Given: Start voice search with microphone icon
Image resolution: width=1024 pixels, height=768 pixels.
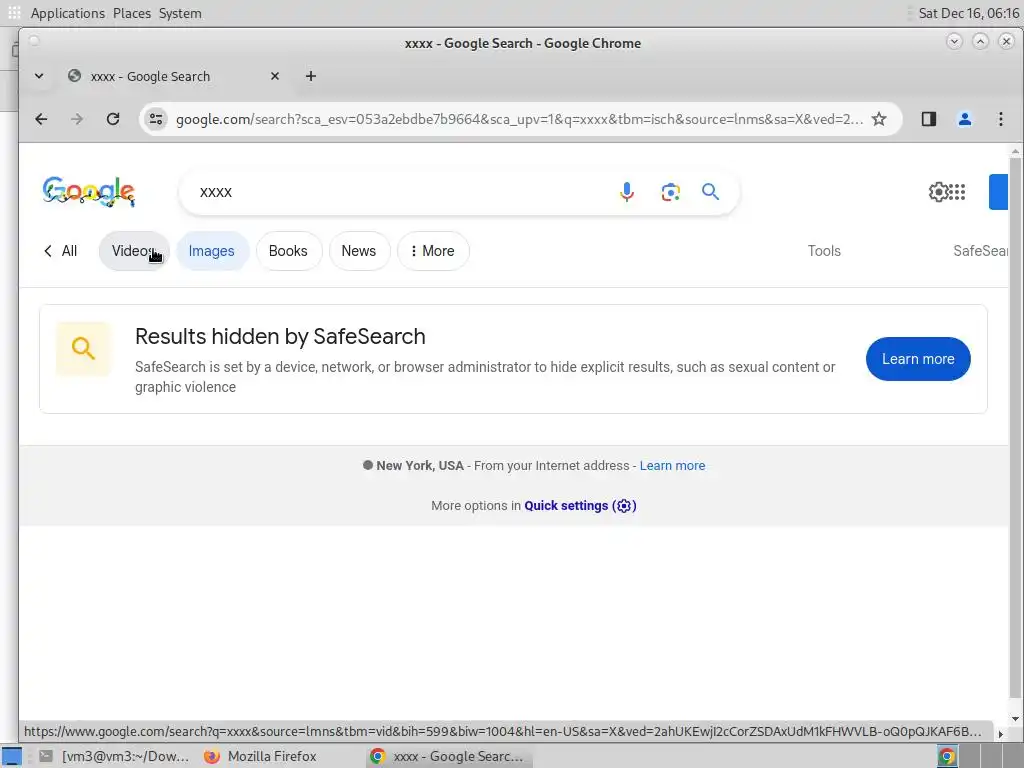Looking at the screenshot, I should (627, 192).
